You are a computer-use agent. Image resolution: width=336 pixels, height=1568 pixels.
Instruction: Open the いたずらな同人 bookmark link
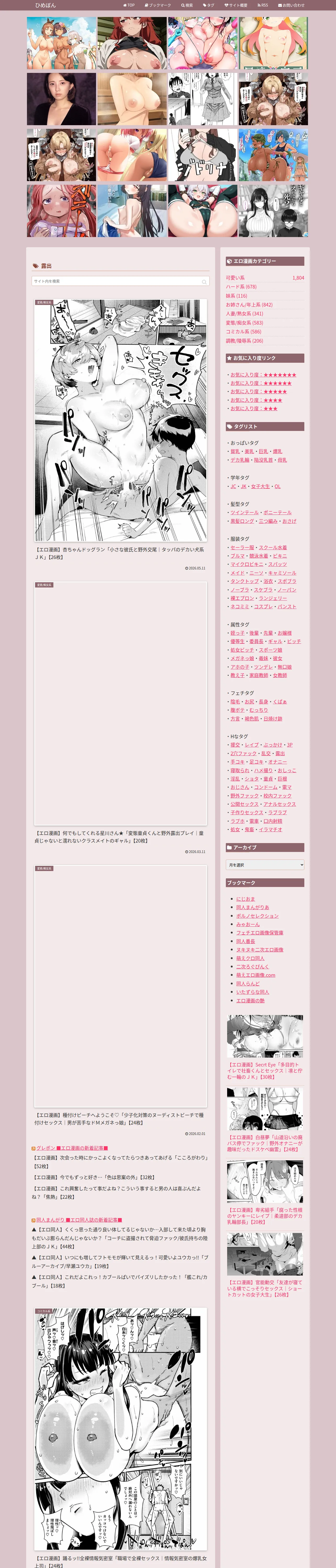pos(253,992)
